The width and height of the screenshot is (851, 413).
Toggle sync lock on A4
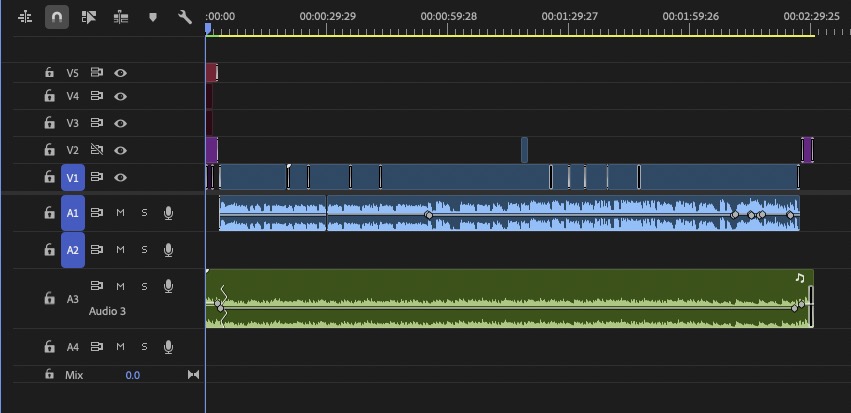point(97,346)
